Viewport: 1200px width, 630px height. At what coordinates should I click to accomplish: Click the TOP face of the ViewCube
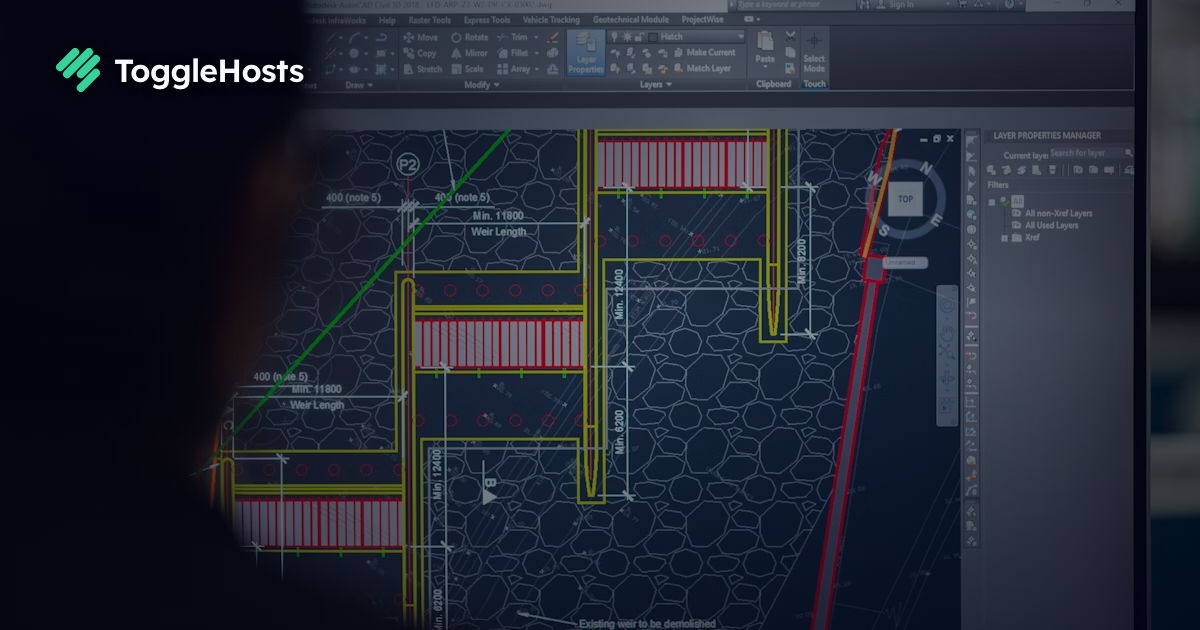[x=906, y=199]
